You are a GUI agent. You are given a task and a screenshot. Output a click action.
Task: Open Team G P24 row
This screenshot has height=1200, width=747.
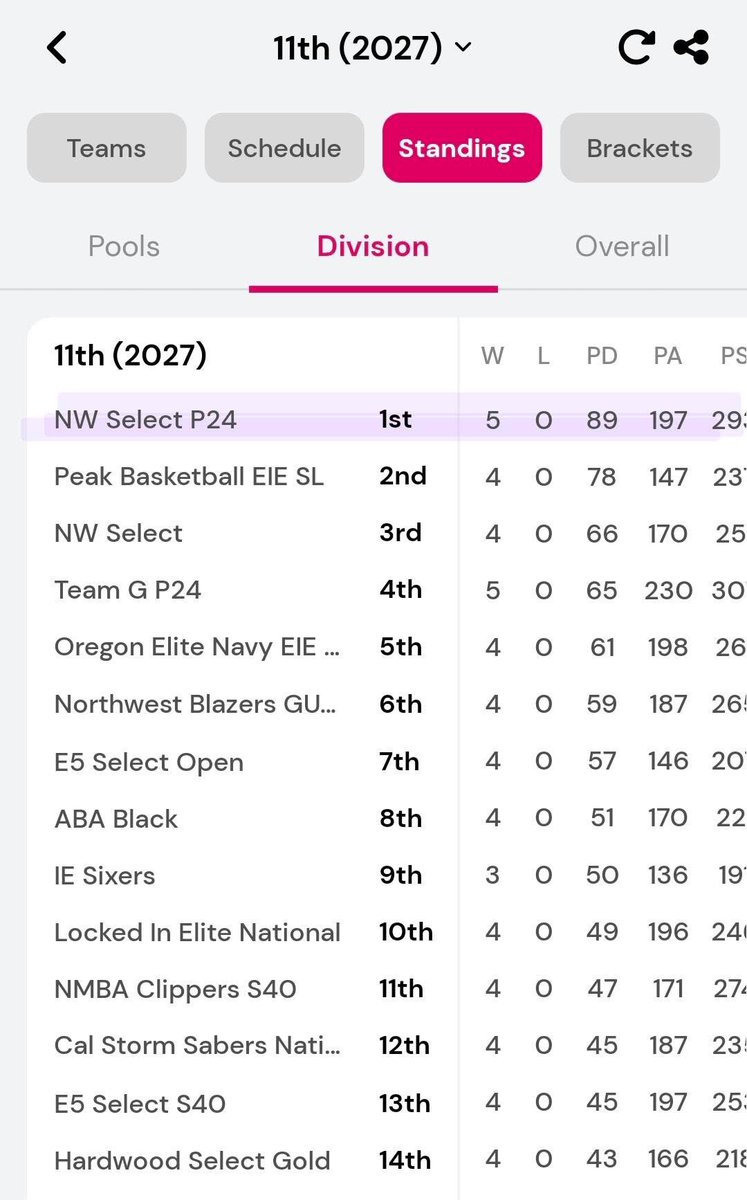387,590
